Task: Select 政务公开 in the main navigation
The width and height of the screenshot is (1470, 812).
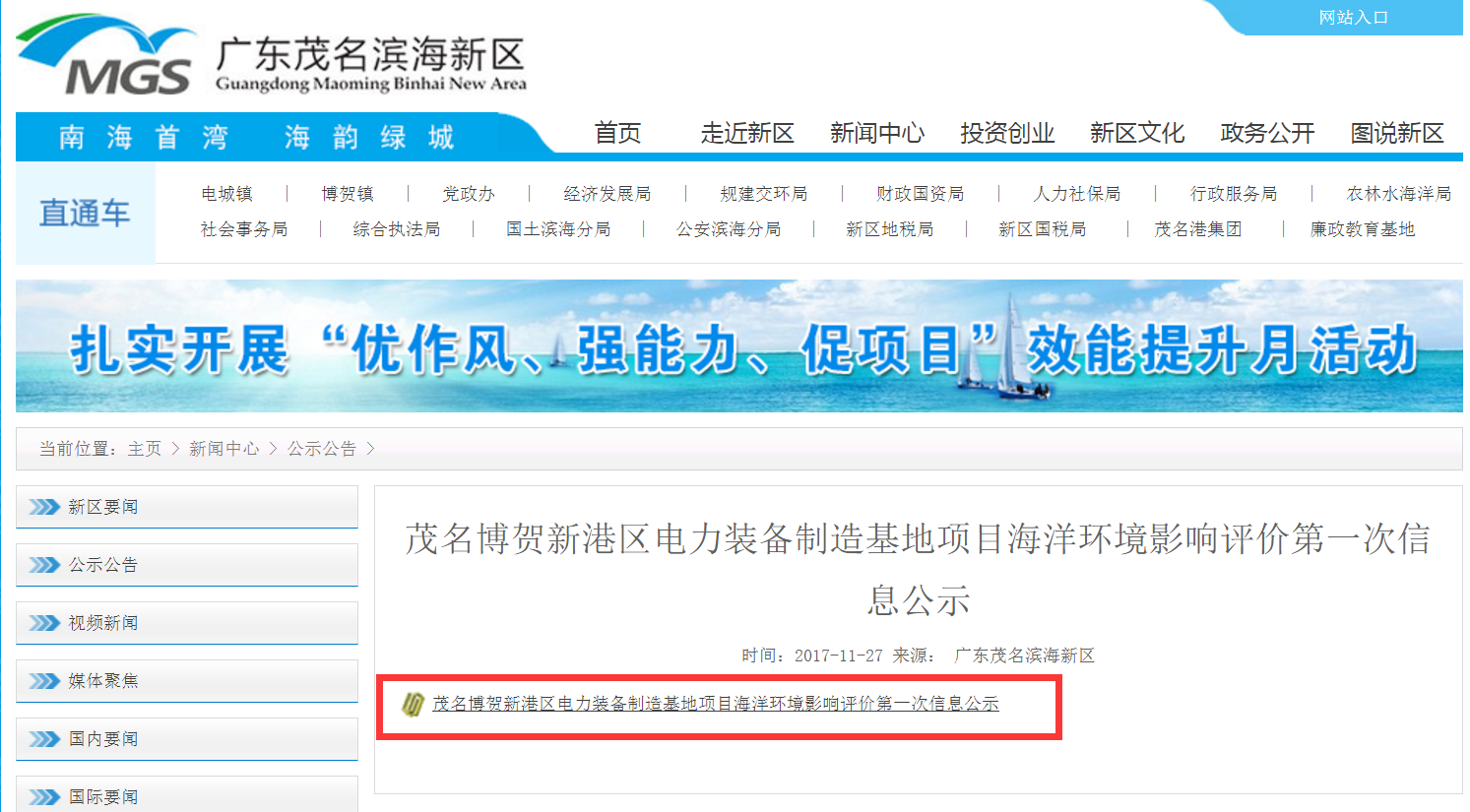Action: click(x=1267, y=133)
